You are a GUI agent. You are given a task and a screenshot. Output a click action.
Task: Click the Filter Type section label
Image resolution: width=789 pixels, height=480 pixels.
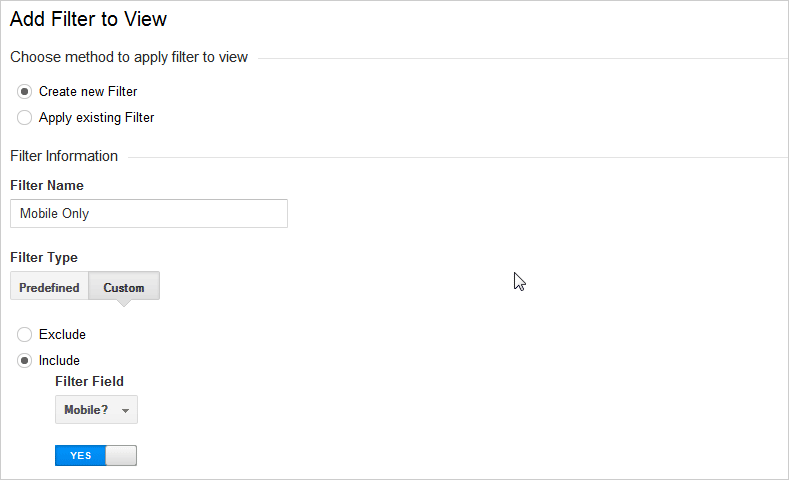click(44, 258)
